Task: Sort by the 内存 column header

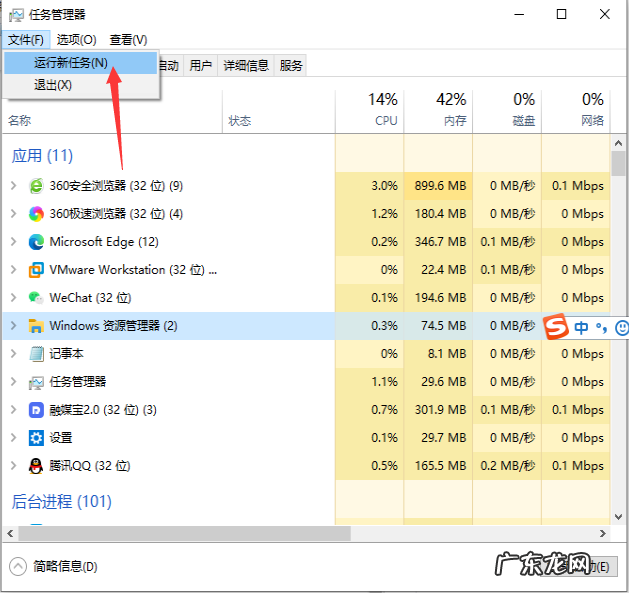Action: click(x=438, y=111)
